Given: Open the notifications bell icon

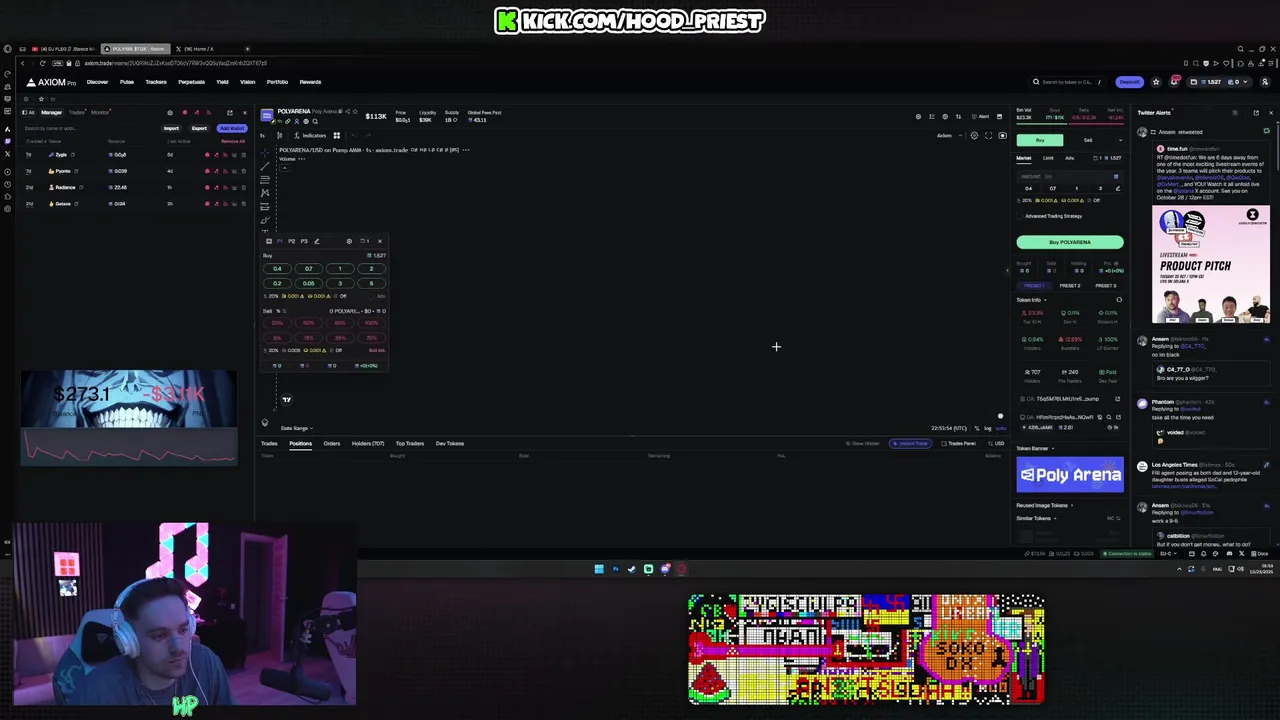Looking at the screenshot, I should (x=1174, y=82).
